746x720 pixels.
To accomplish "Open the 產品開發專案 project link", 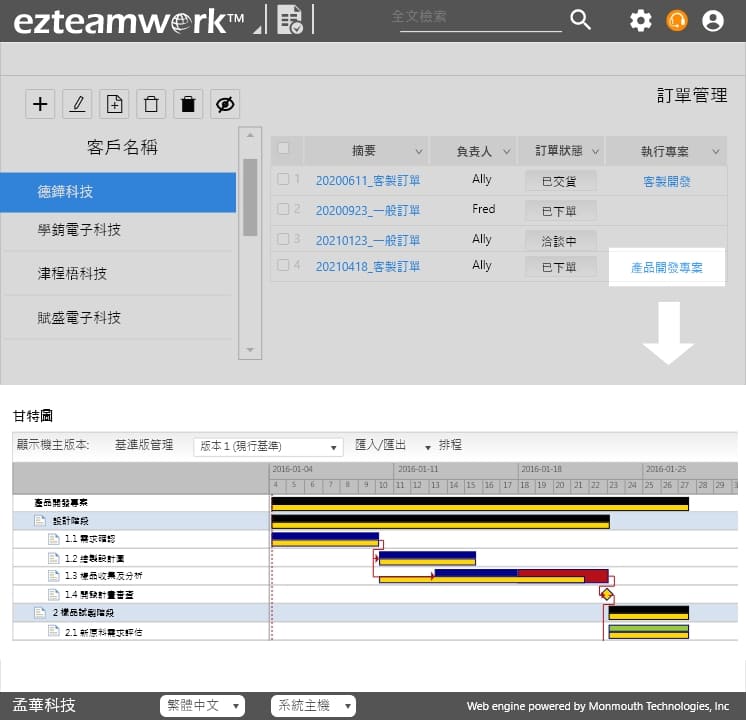I will [x=666, y=267].
